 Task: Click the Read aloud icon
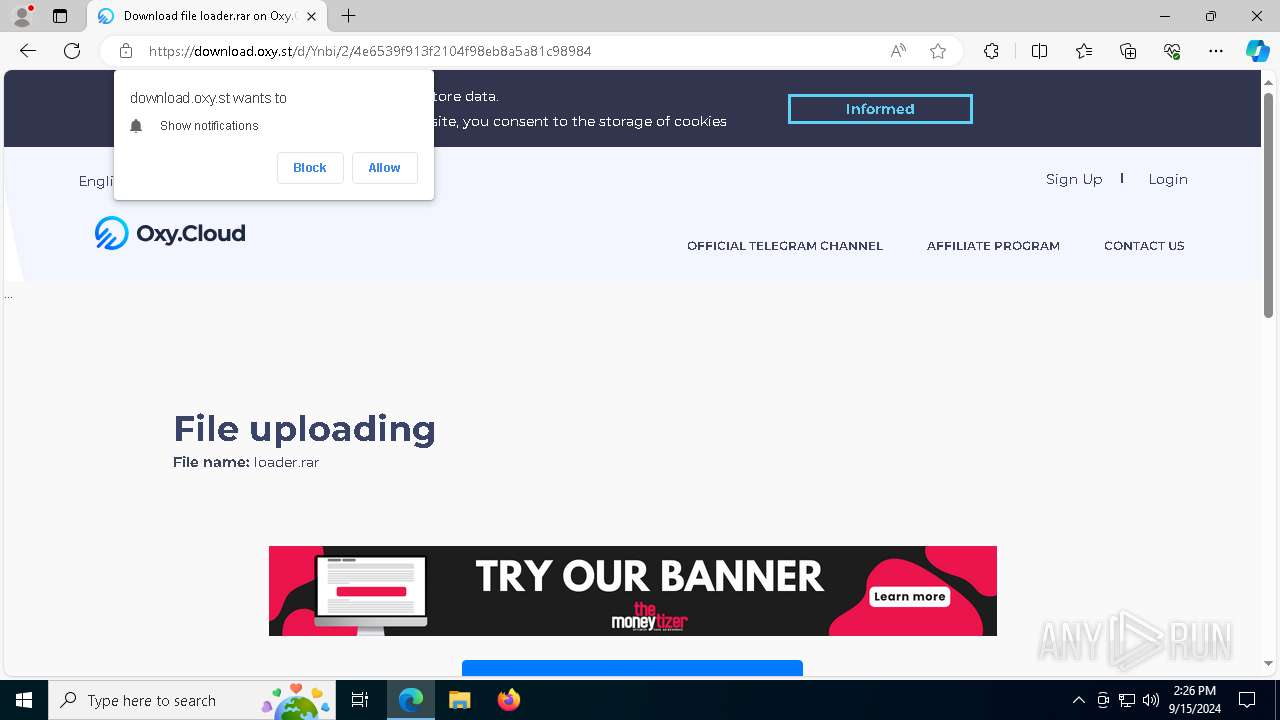[898, 51]
